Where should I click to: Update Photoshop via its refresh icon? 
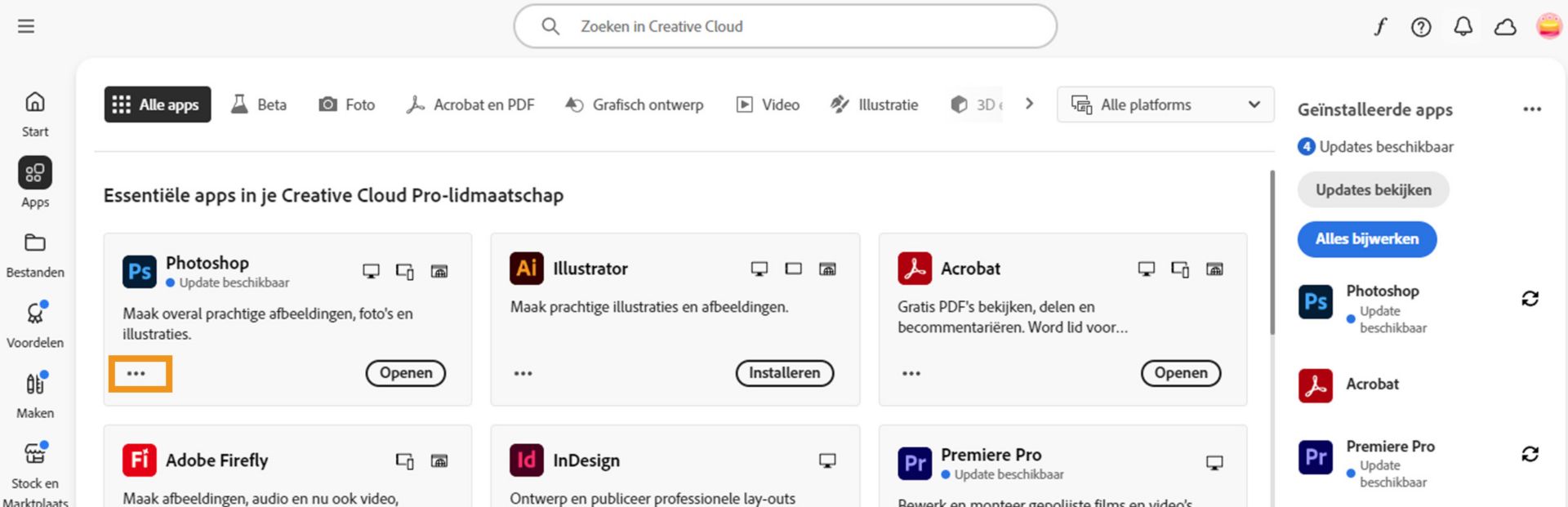point(1530,299)
